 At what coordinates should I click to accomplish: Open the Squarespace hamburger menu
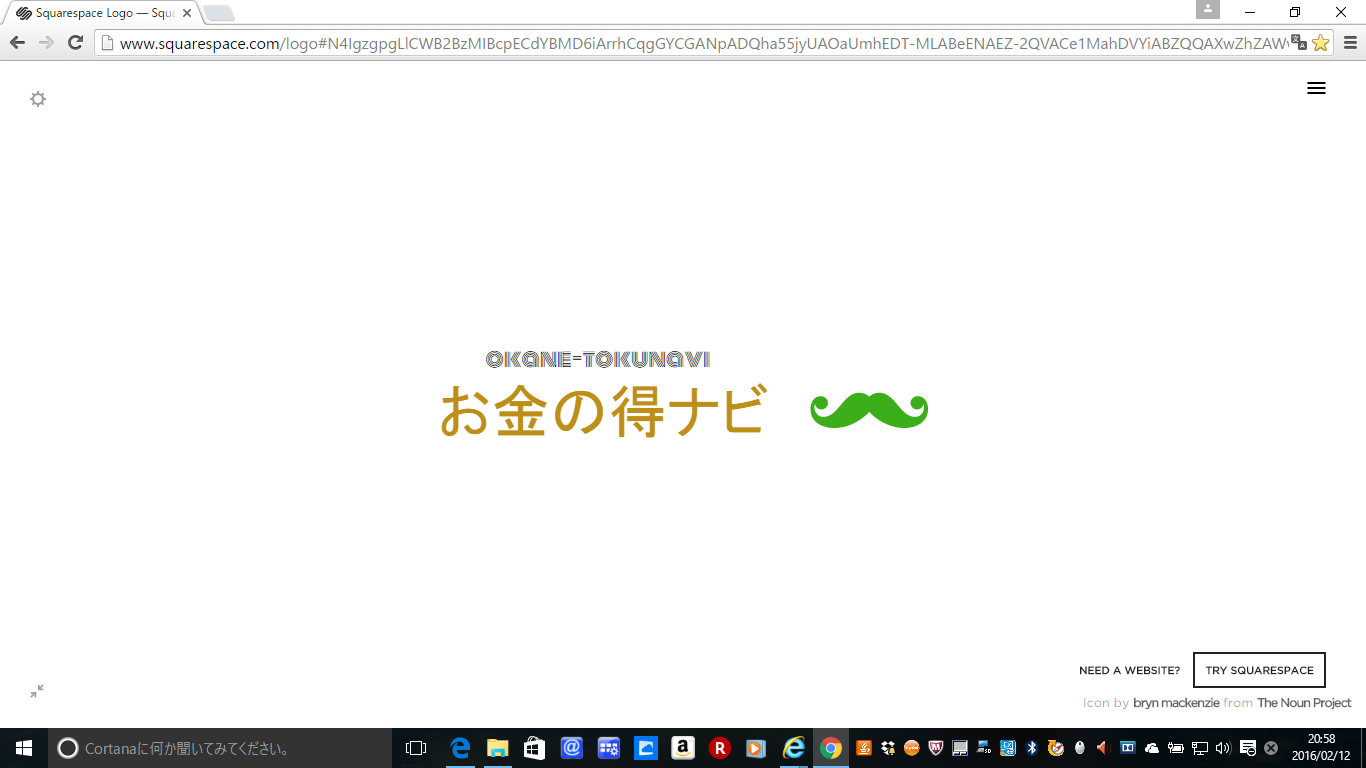click(1316, 88)
